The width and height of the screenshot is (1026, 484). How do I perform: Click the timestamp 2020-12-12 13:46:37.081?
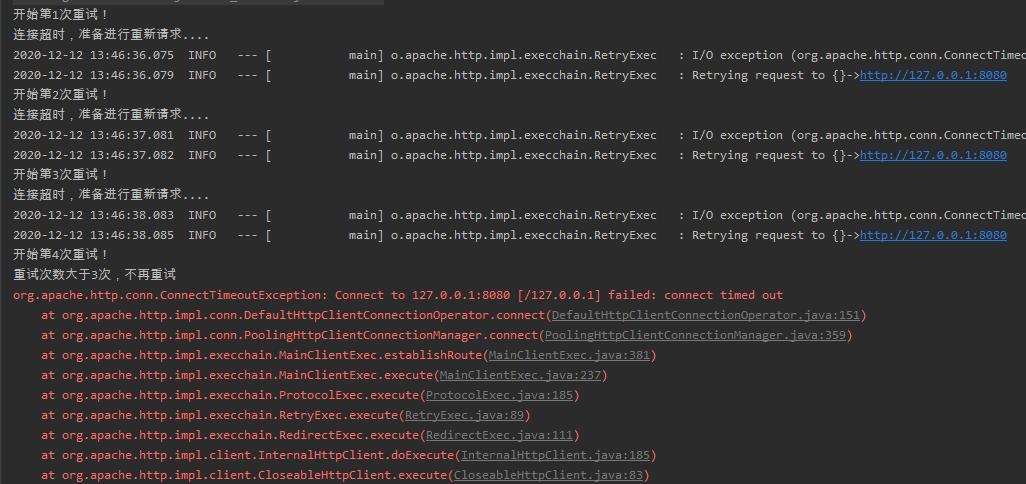point(94,135)
